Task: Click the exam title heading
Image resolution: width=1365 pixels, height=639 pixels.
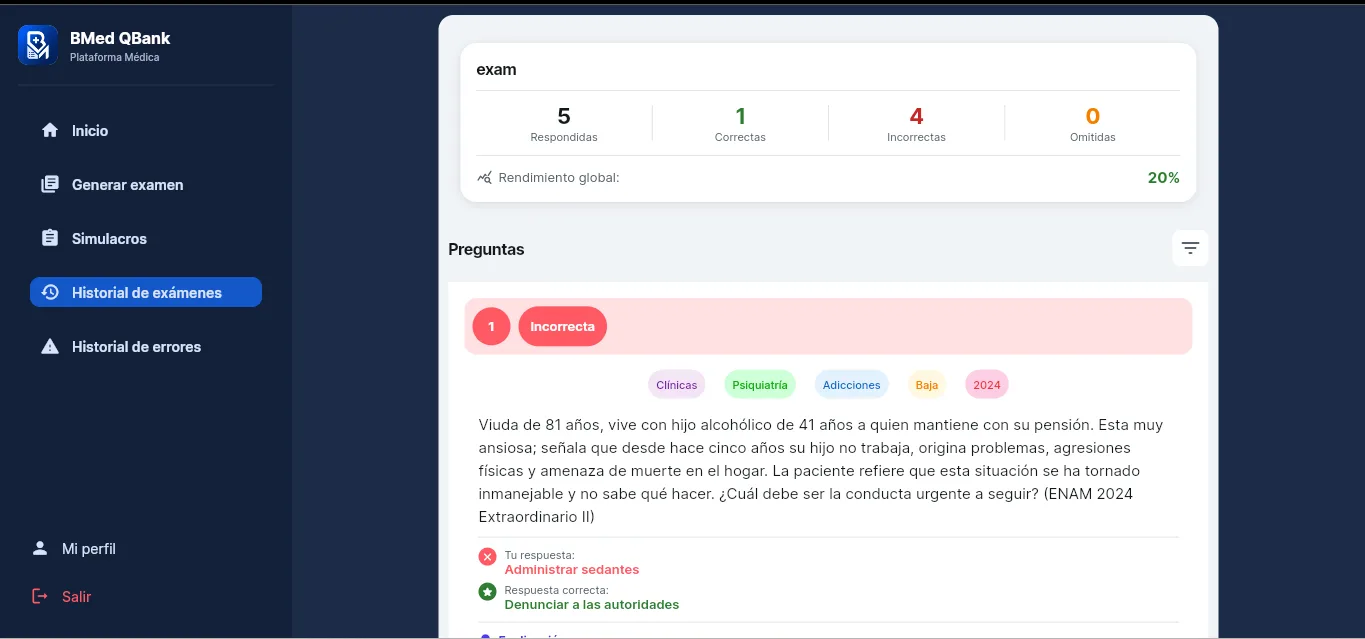Action: point(496,70)
